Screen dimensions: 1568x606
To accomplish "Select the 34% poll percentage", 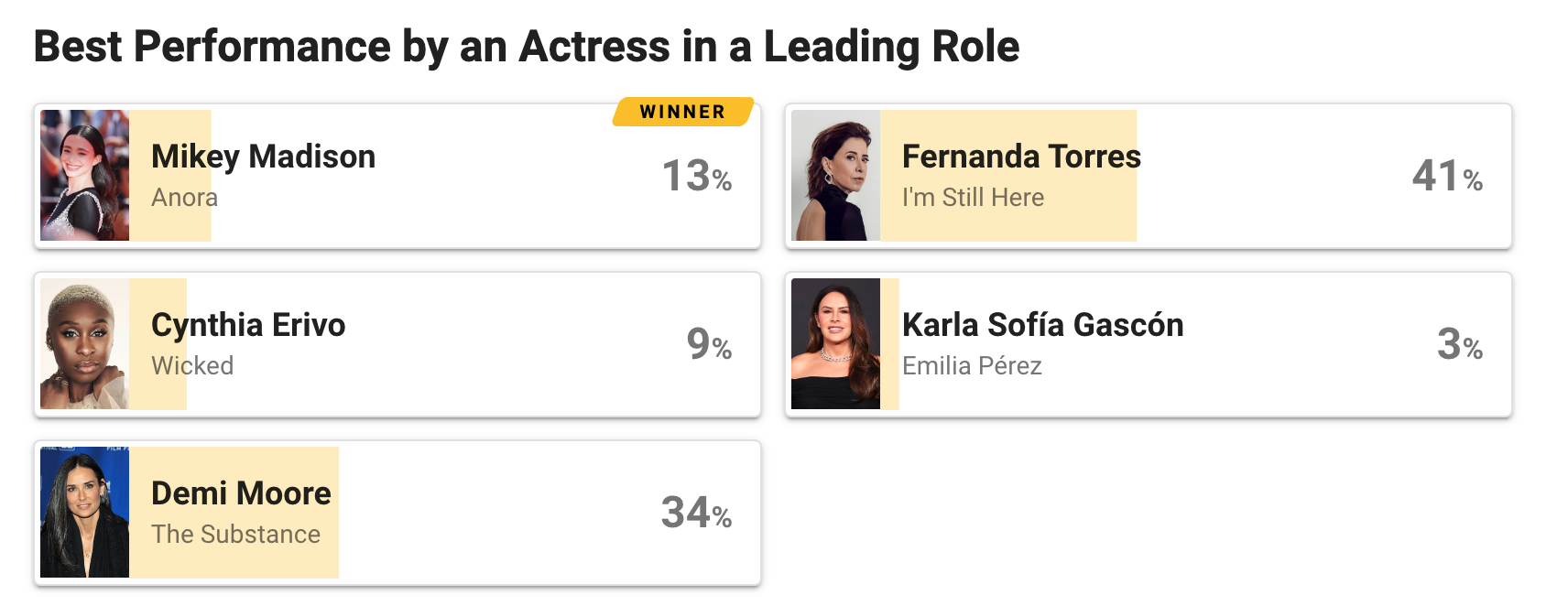I will click(696, 513).
